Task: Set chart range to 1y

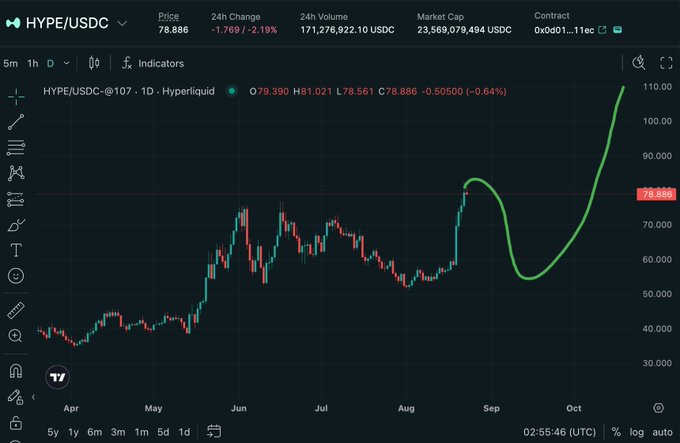Action: tap(73, 432)
